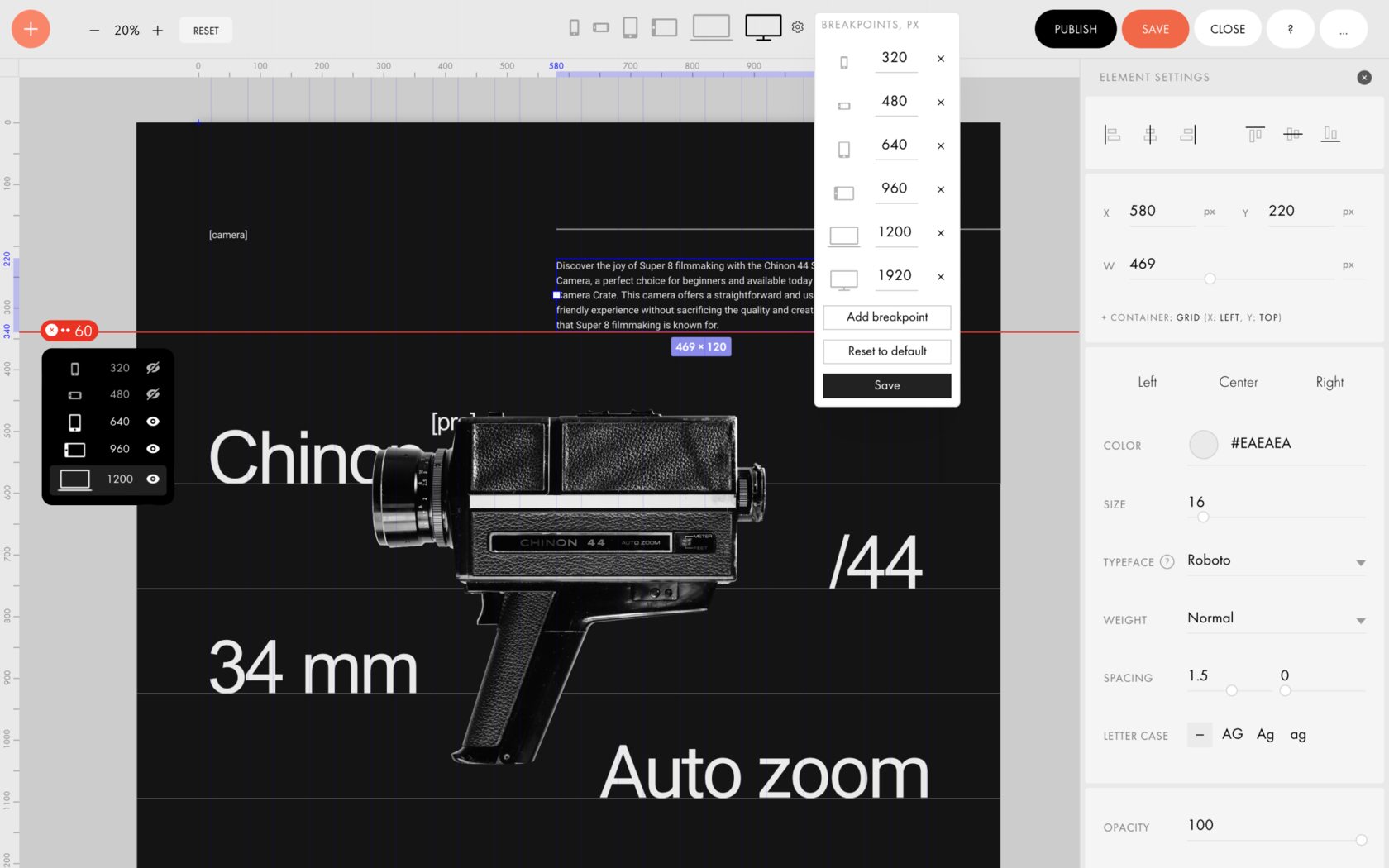Click Add breakpoint button
This screenshot has width=1389, height=868.
pyautogui.click(x=887, y=317)
